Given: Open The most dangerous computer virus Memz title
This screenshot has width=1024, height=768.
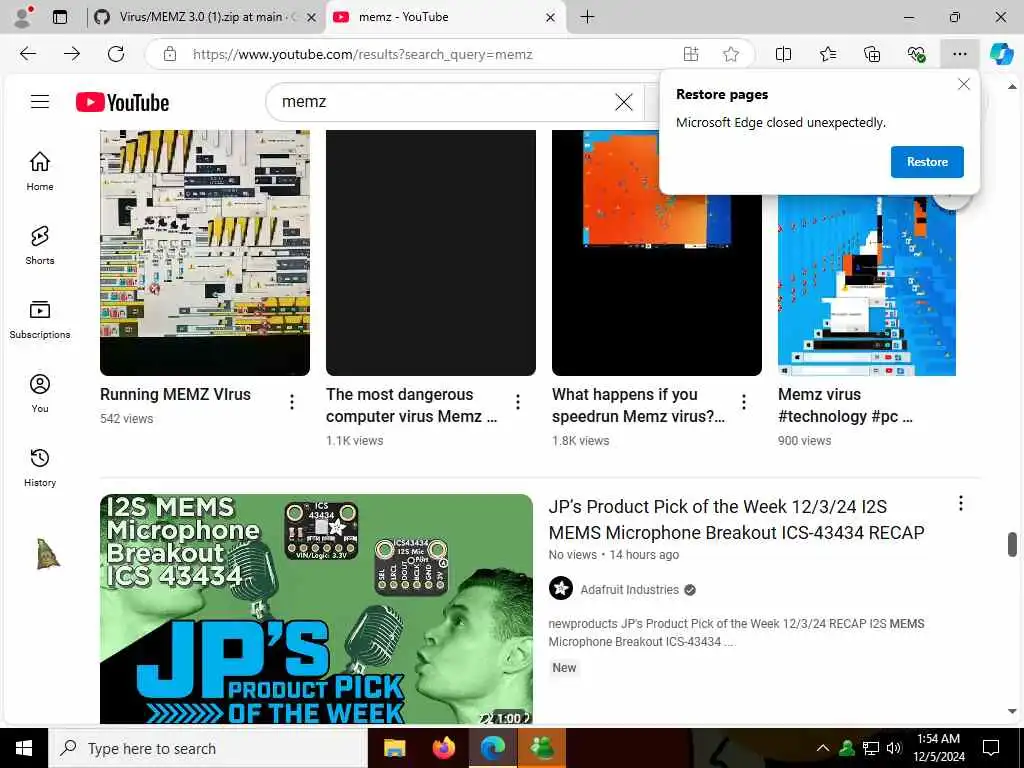Looking at the screenshot, I should point(411,406).
